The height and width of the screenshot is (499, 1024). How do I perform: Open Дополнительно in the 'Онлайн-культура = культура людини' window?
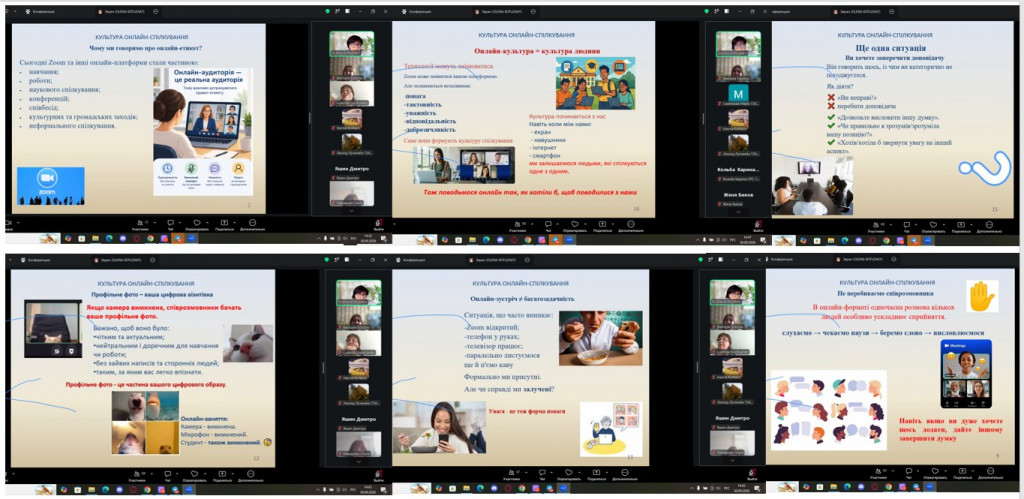[631, 227]
